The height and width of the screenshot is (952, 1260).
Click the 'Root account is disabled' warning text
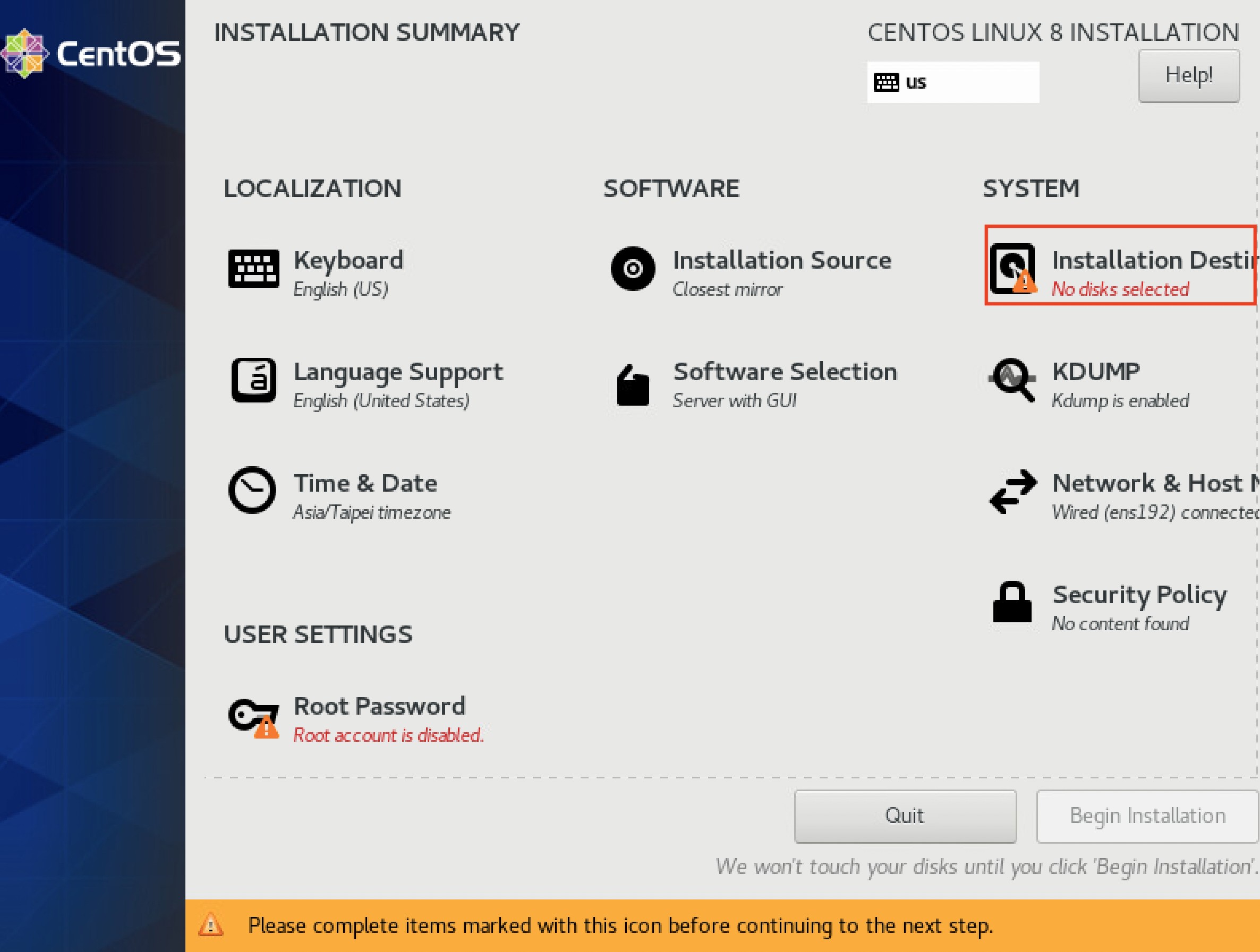click(388, 735)
